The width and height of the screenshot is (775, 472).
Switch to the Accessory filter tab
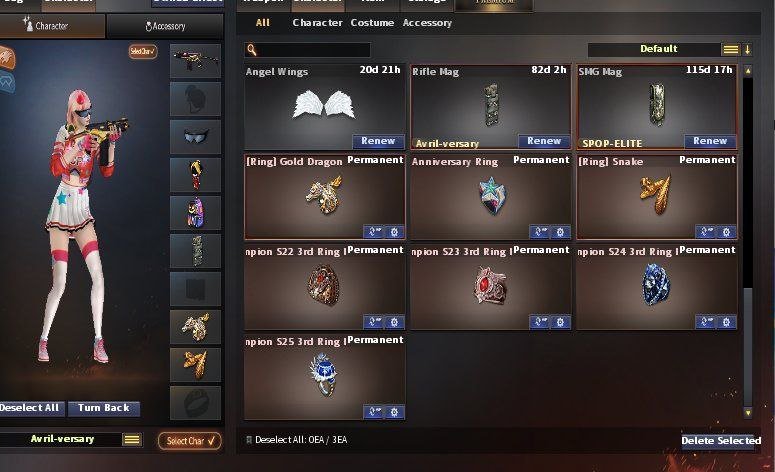point(427,23)
